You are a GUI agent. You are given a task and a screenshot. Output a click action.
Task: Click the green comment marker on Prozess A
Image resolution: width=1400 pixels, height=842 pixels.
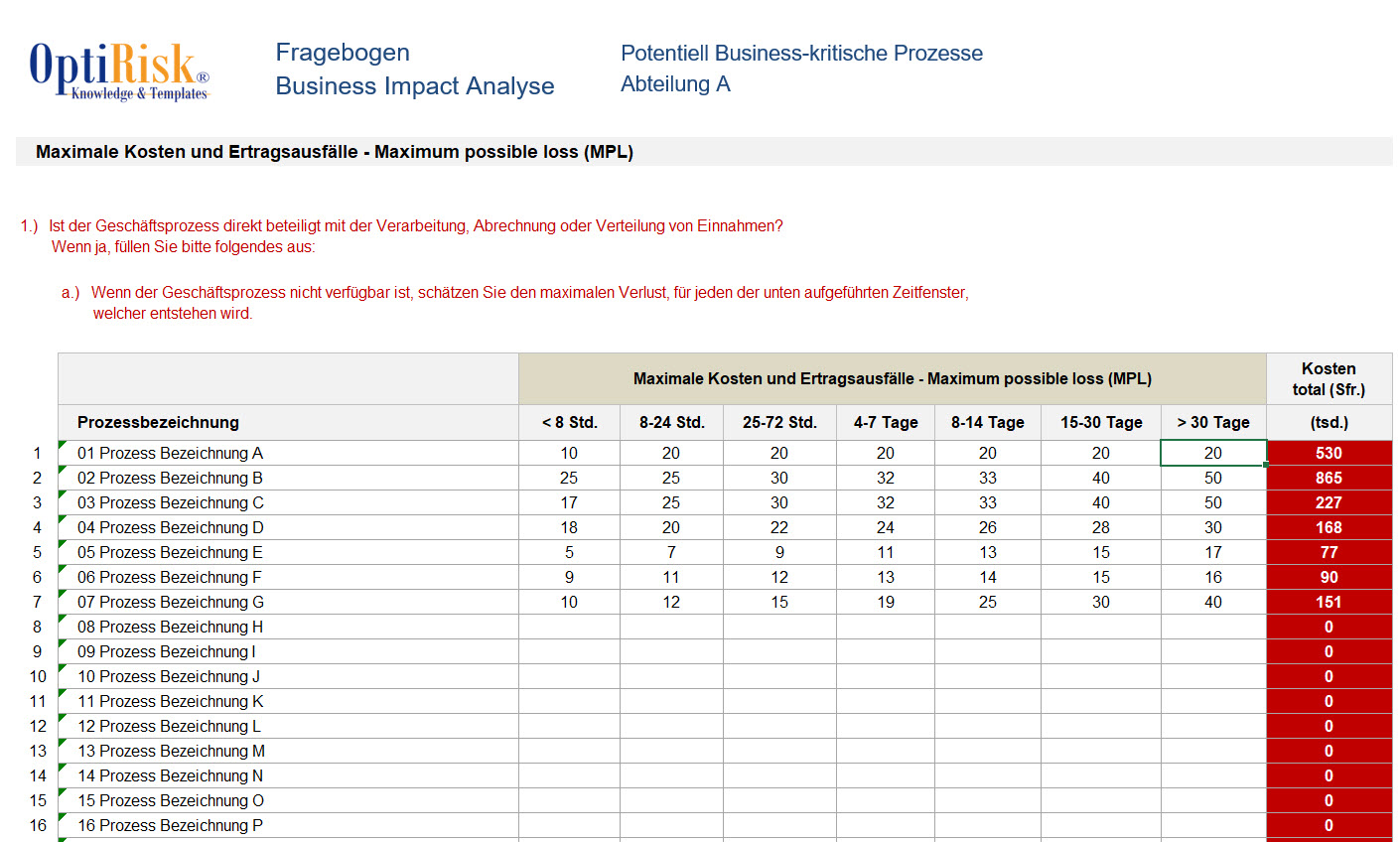(x=63, y=445)
